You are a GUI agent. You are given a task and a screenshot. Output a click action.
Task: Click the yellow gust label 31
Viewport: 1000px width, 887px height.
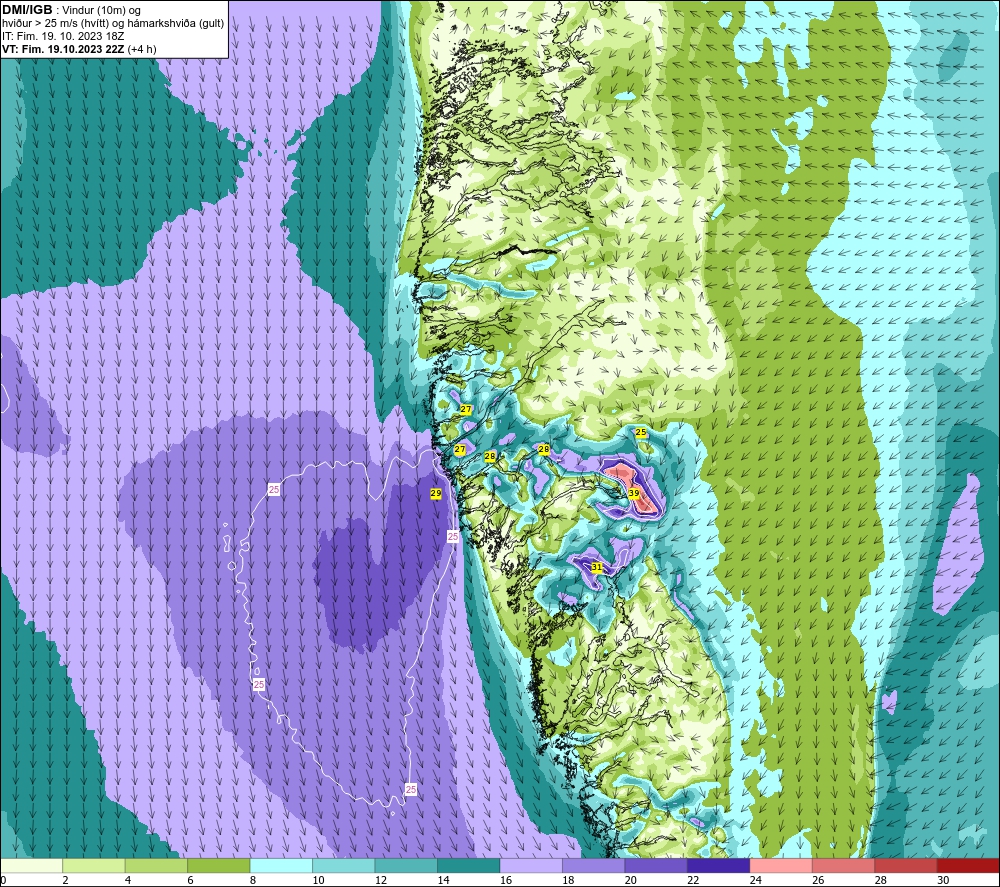coord(597,567)
